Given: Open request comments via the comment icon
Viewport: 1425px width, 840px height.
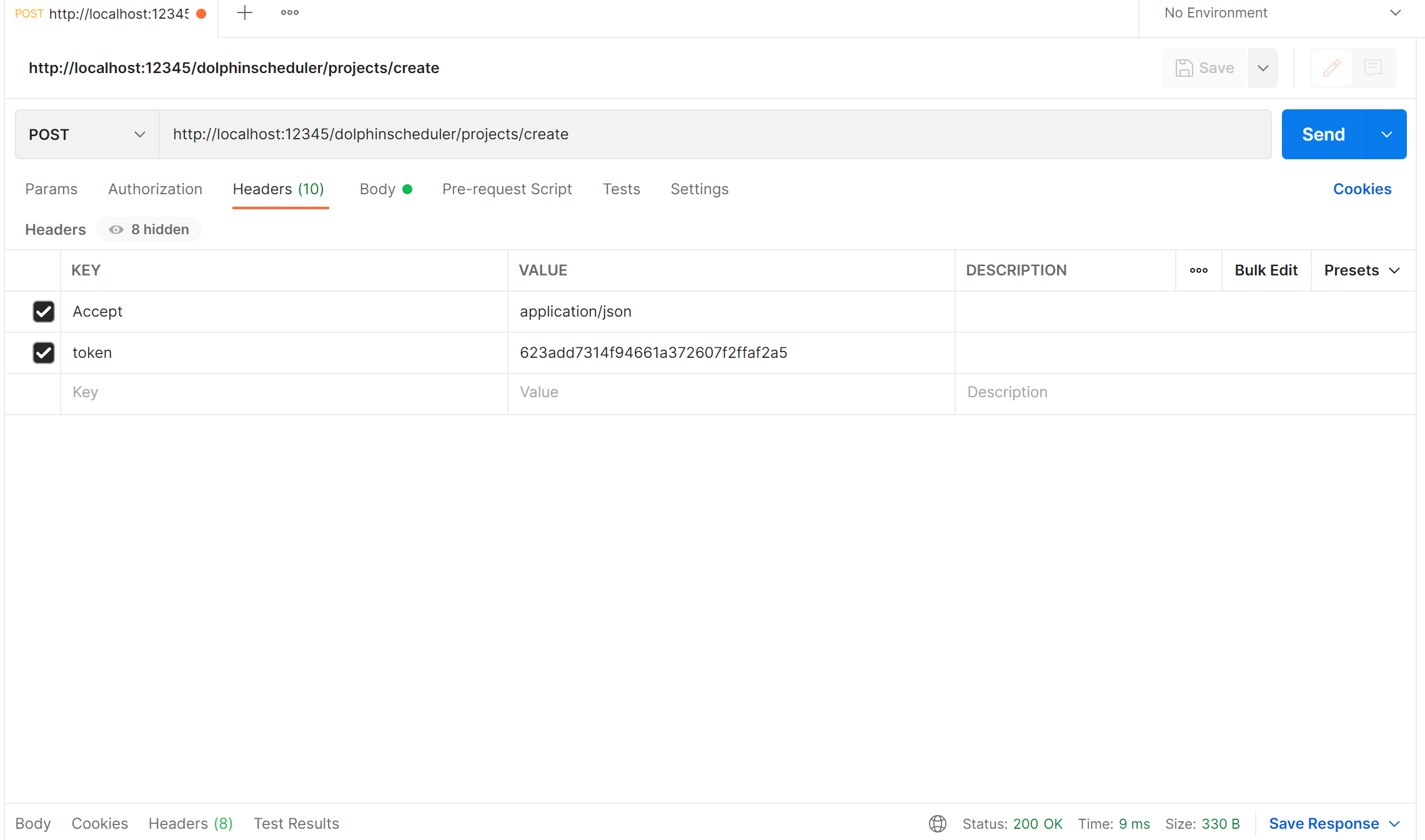Looking at the screenshot, I should click(1373, 67).
